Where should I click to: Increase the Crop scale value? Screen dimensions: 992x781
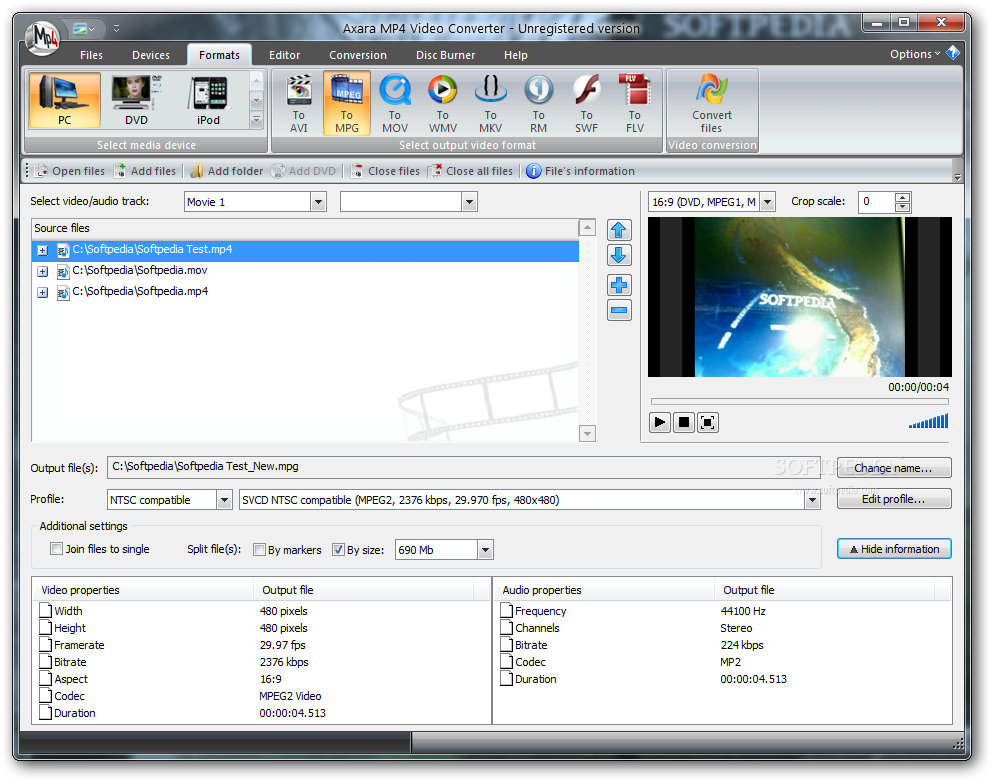click(903, 197)
